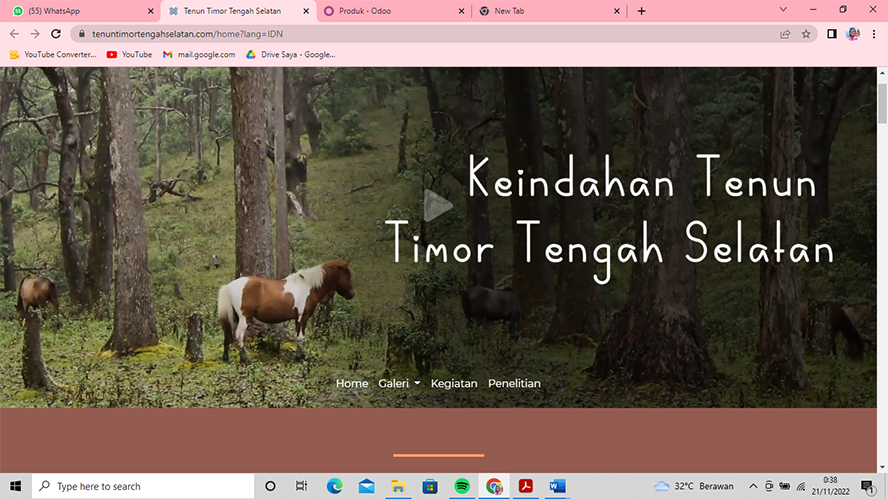Click the address bar URL field
The height and width of the screenshot is (499, 888).
400,34
